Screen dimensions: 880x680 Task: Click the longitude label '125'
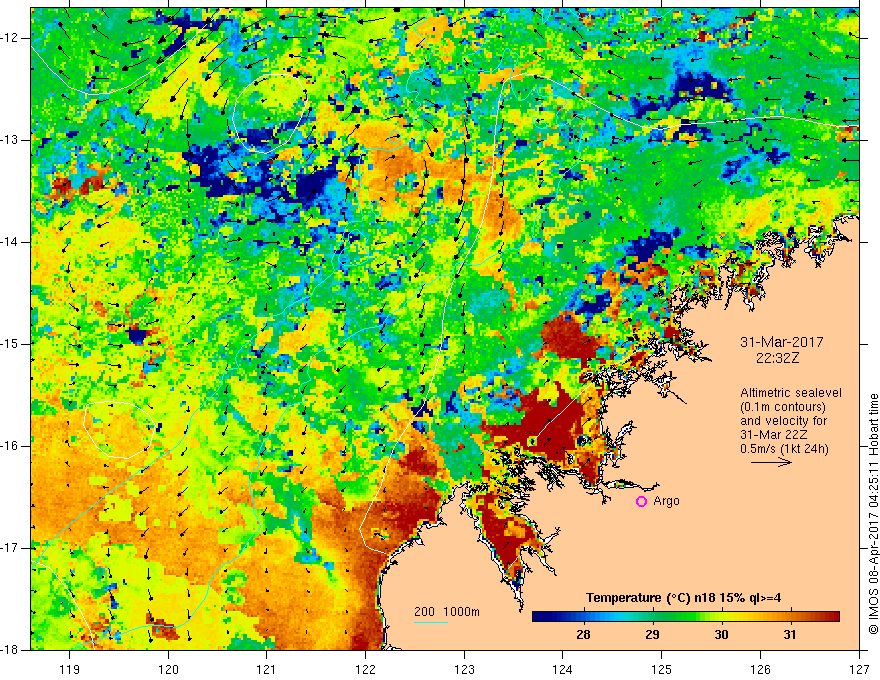coord(662,669)
